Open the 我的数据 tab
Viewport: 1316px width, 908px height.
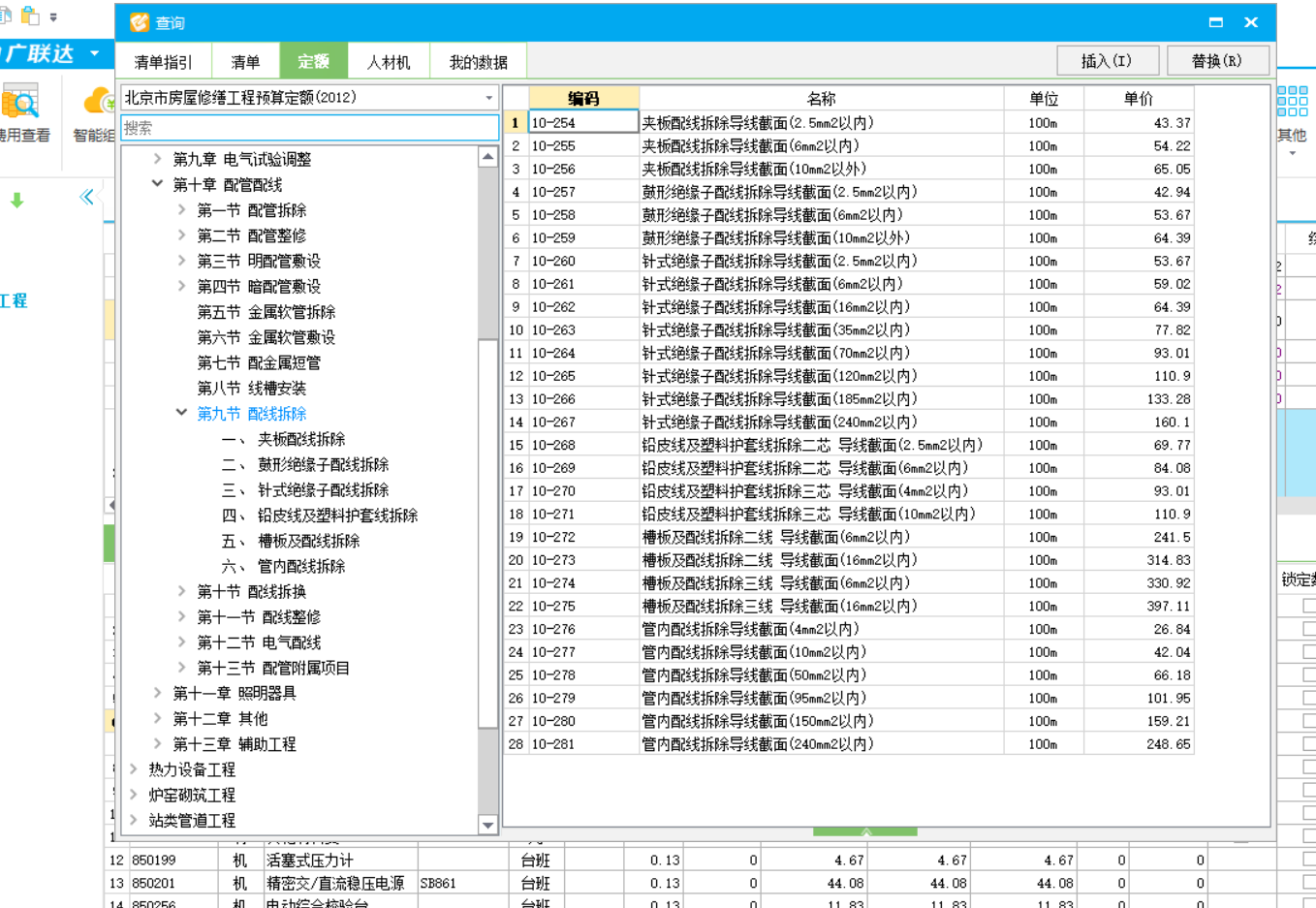pos(478,62)
